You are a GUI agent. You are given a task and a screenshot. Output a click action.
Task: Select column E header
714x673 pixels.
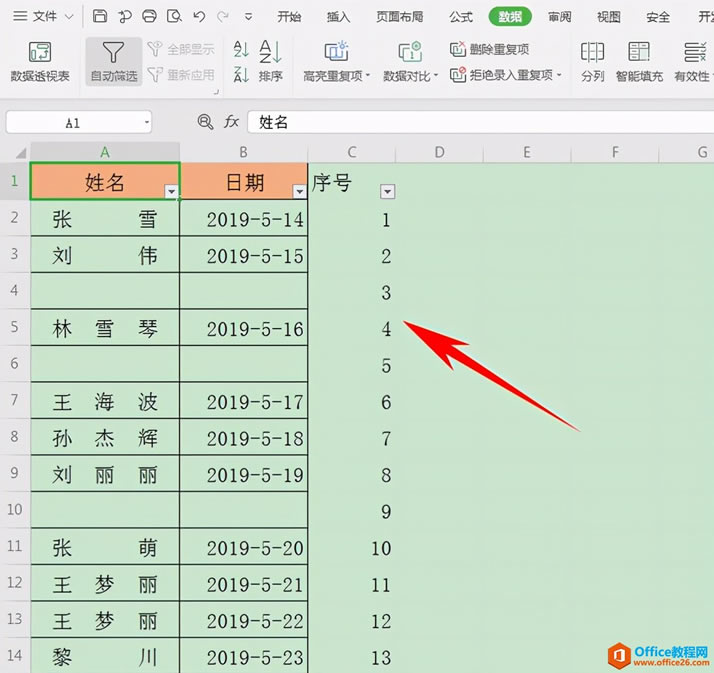[x=527, y=152]
